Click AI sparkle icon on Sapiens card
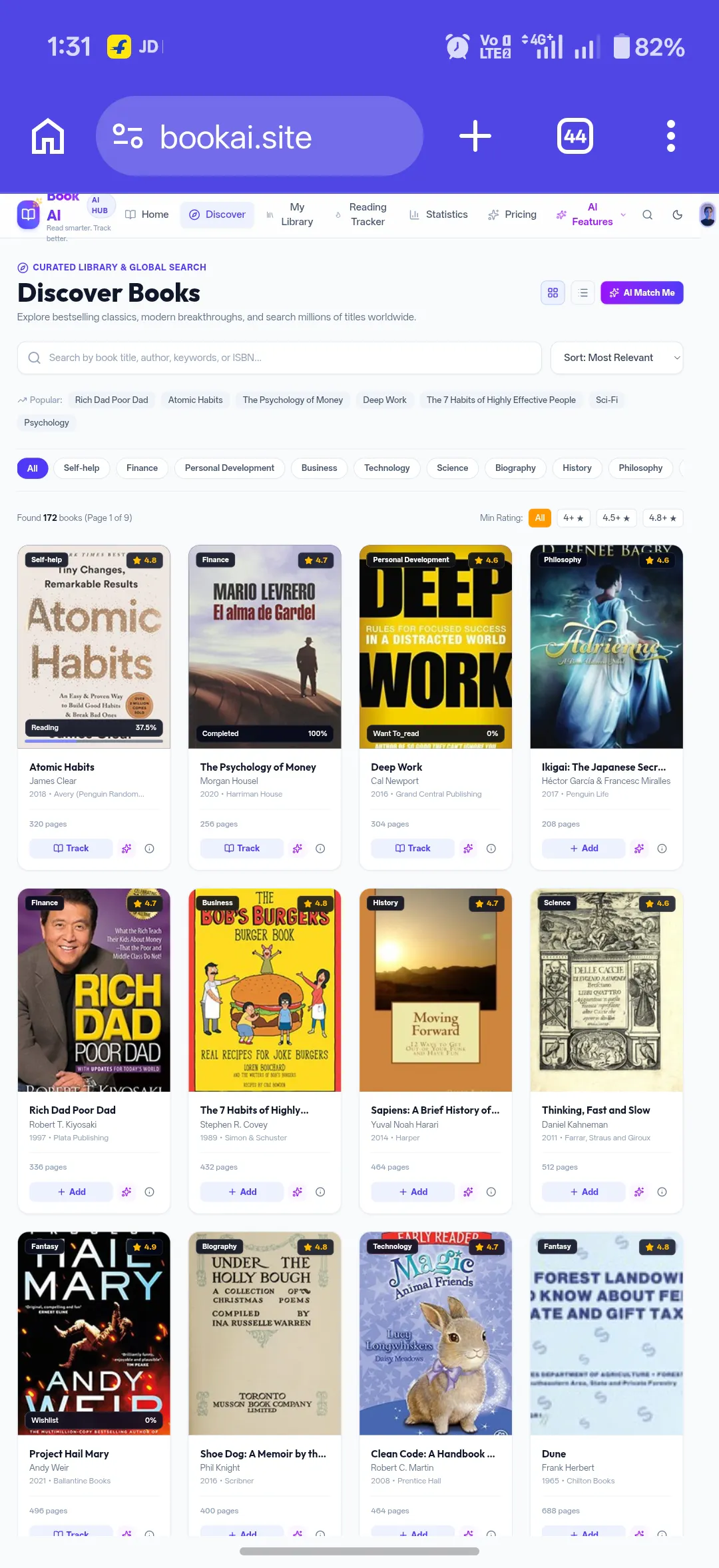 468,1192
